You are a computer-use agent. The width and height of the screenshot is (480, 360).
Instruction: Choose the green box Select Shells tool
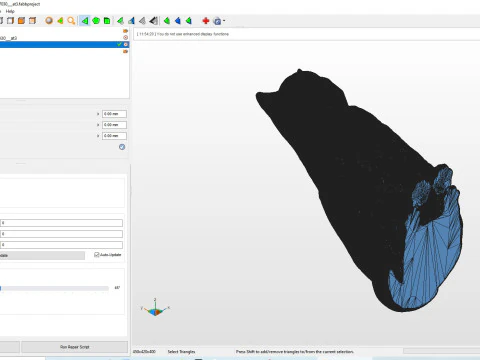(x=107, y=21)
